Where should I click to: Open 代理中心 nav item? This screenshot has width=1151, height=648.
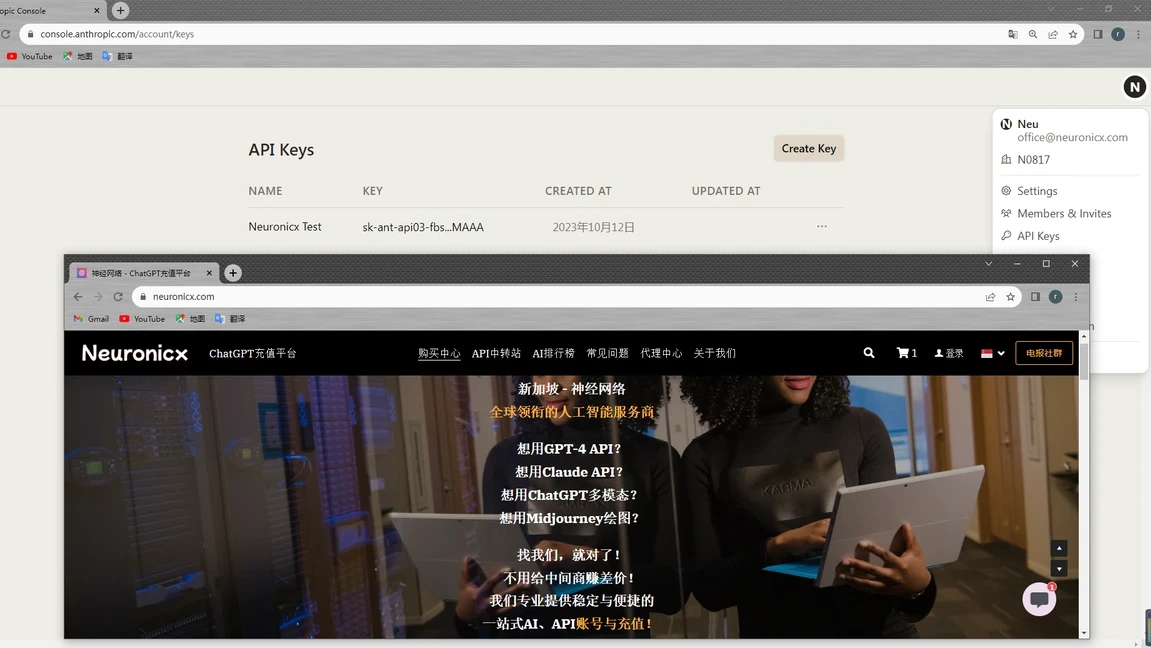[661, 353]
